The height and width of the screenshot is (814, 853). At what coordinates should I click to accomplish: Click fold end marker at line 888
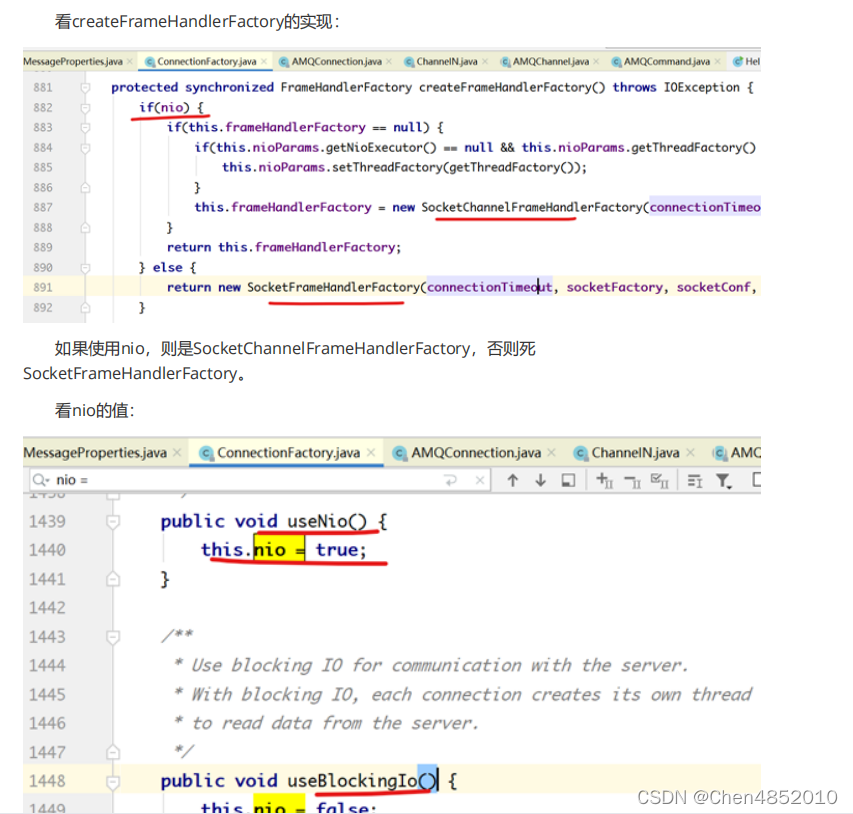tap(85, 228)
